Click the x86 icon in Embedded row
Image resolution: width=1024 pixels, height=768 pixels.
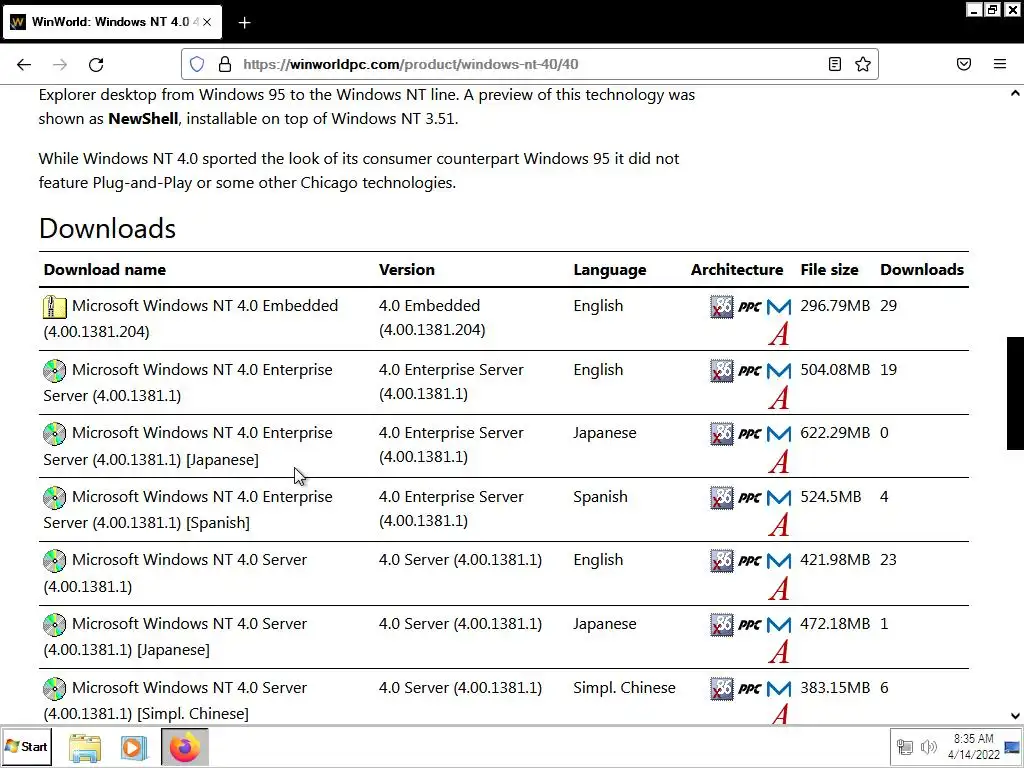tap(722, 306)
